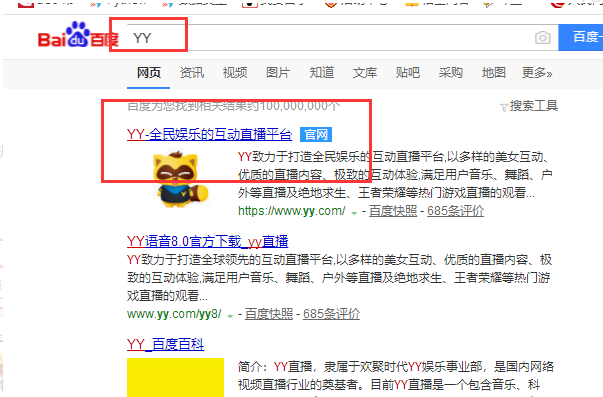
Task: Open 685条评价 for the yy8 result
Action: (331, 314)
